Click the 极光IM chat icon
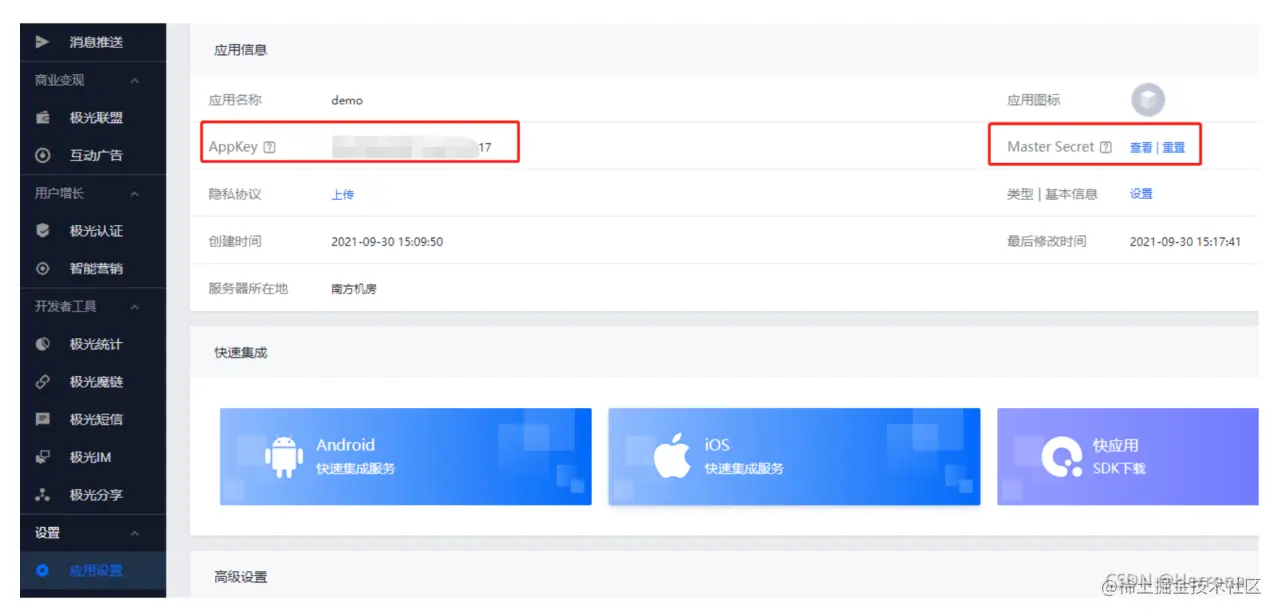This screenshot has width=1280, height=615. (x=42, y=457)
